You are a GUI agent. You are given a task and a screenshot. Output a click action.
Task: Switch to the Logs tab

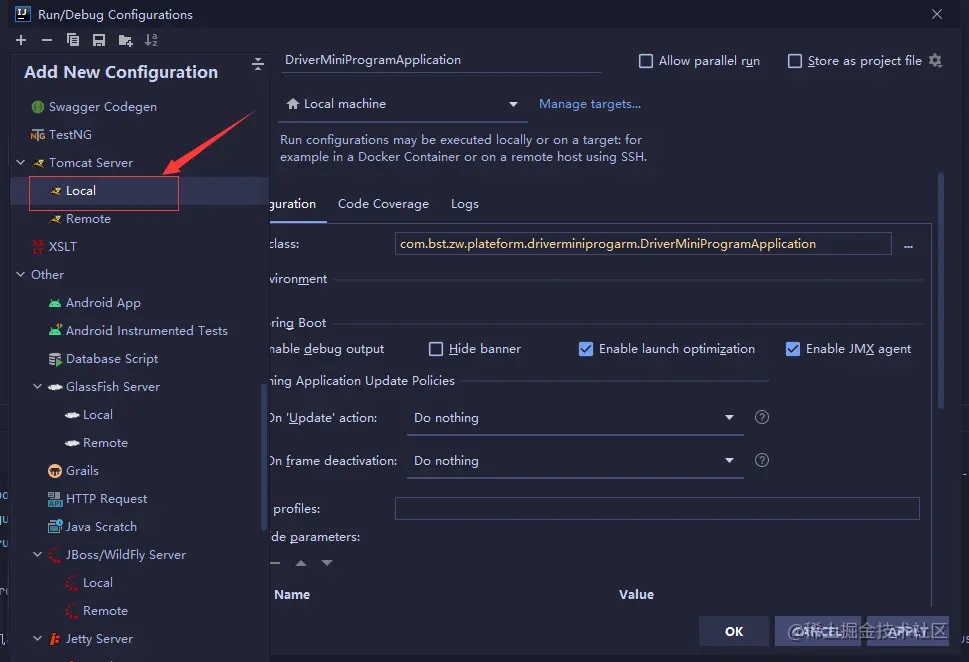pos(465,204)
